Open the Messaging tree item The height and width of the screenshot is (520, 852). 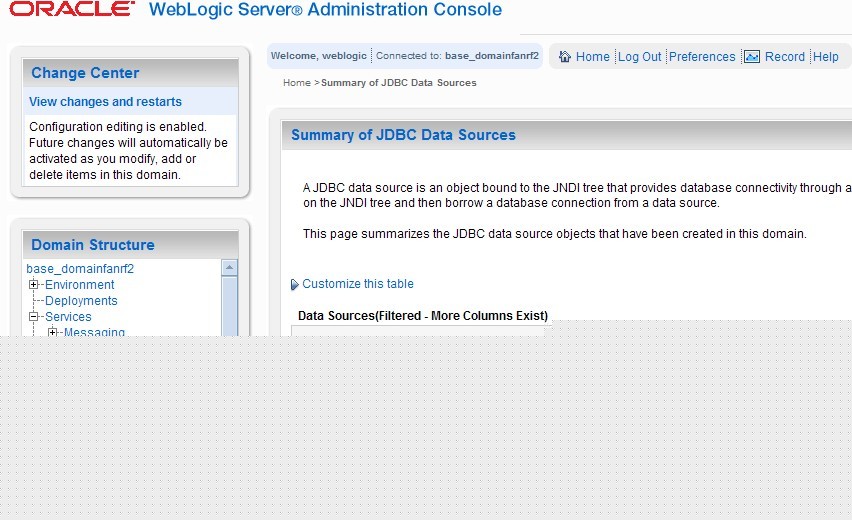95,332
